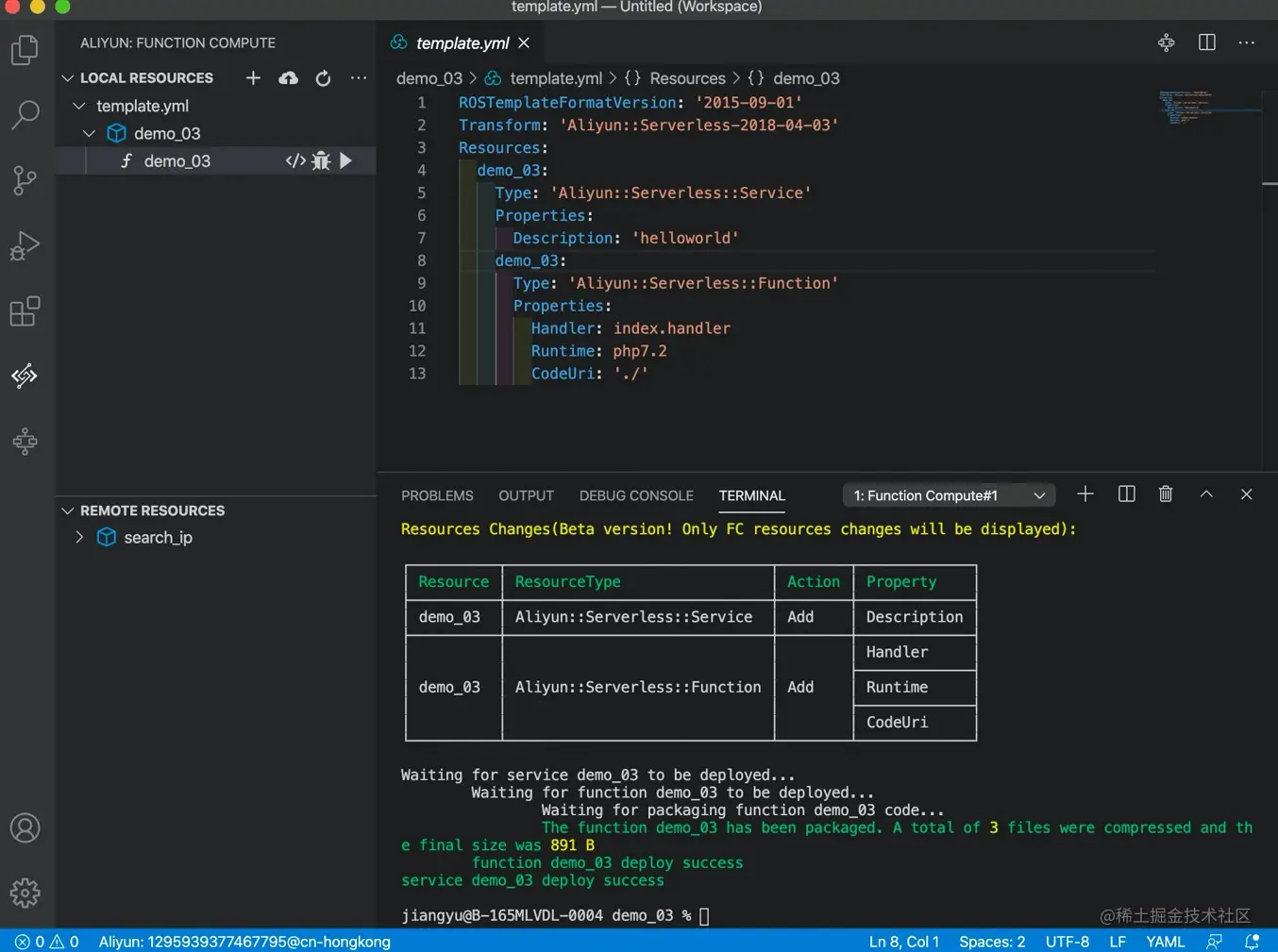The image size is (1278, 952).
Task: Open the Extensions view icon
Action: [25, 311]
